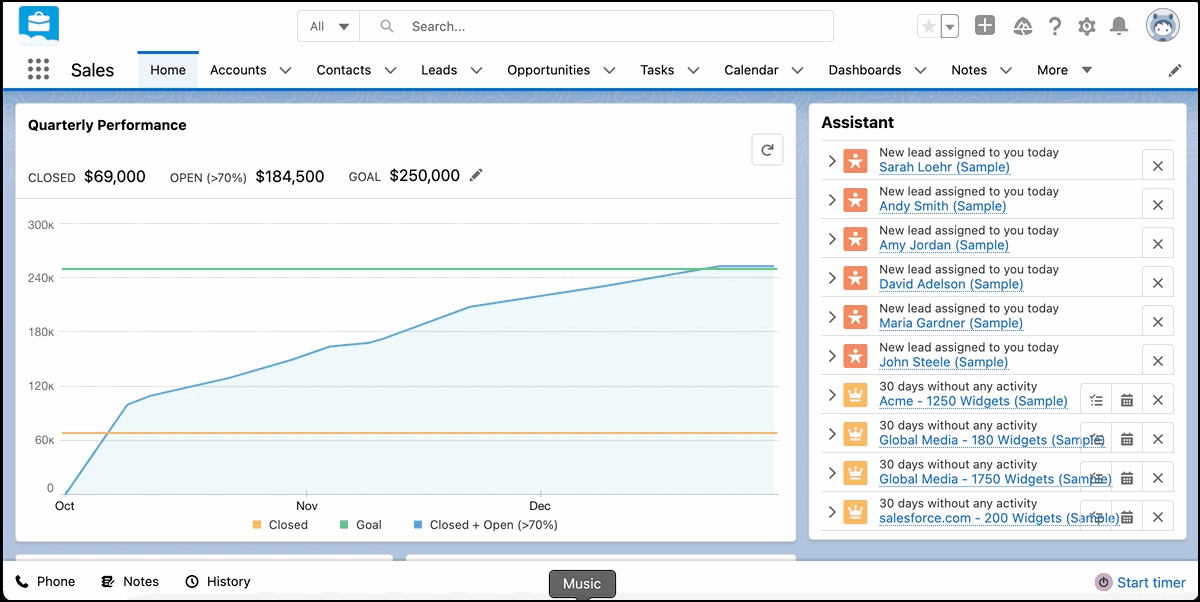Open the Setup gear icon
The height and width of the screenshot is (602, 1200).
pyautogui.click(x=1087, y=27)
